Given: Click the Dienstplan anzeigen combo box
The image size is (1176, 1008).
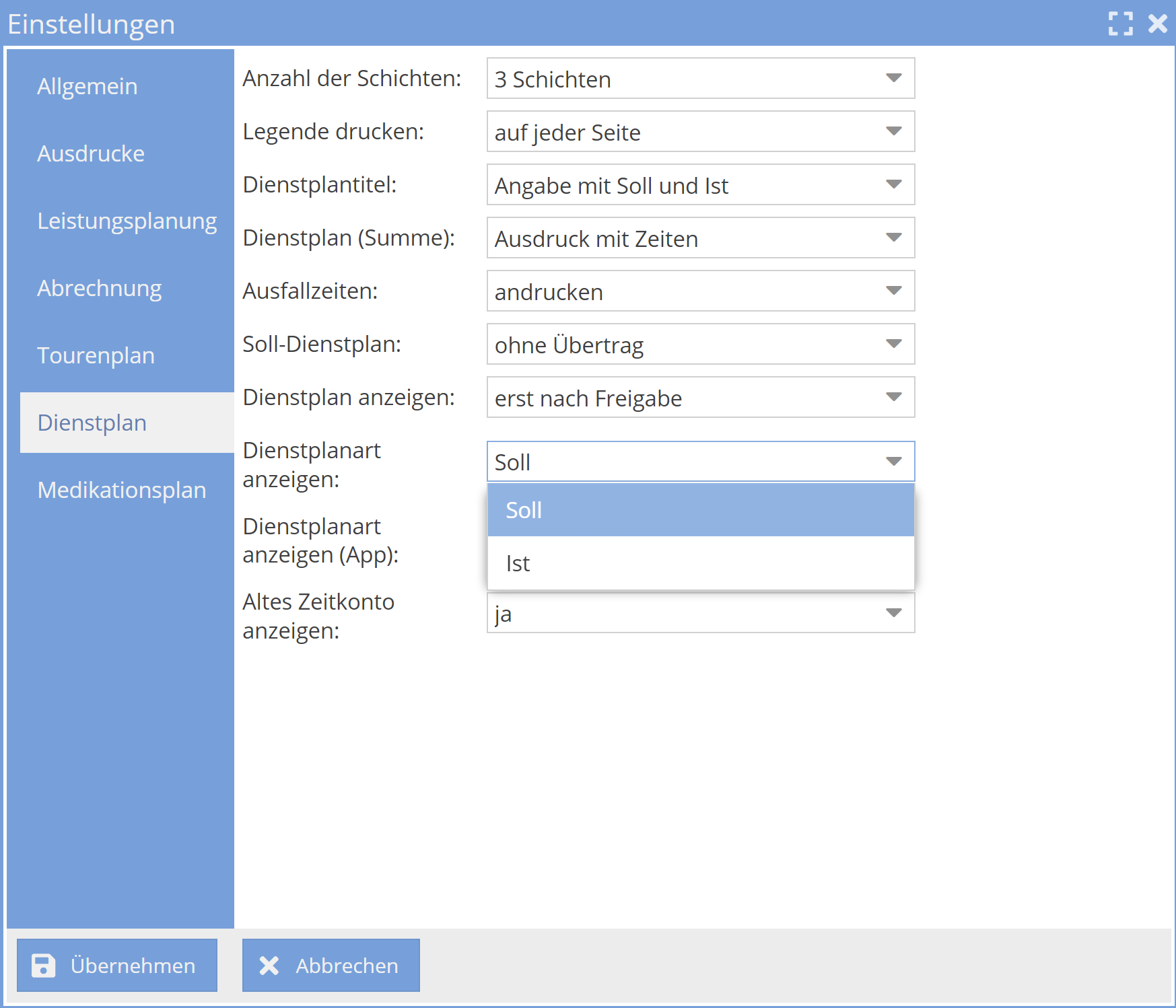Looking at the screenshot, I should tap(700, 397).
